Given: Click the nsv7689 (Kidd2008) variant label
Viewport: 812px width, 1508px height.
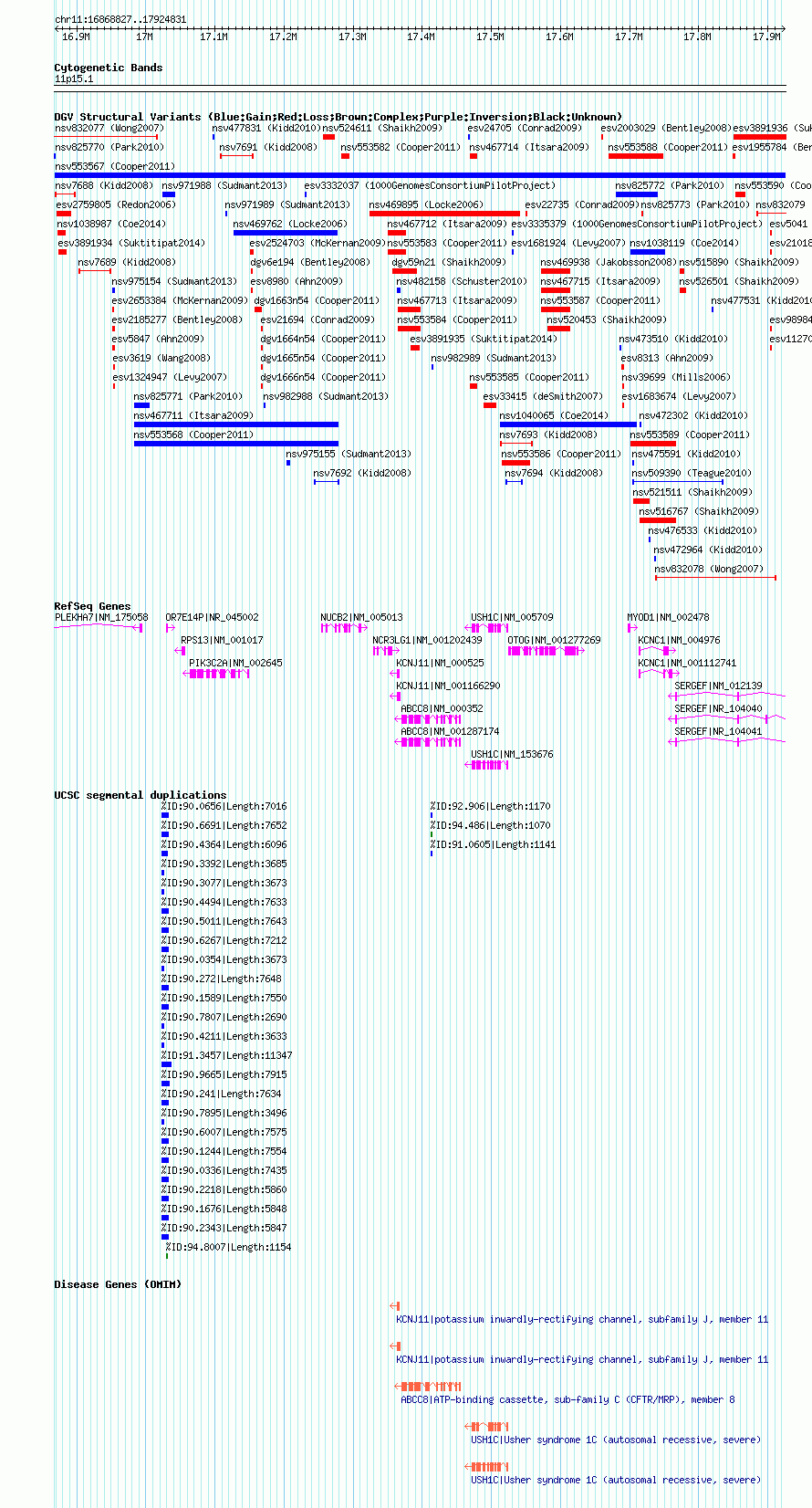Looking at the screenshot, I should tap(127, 262).
